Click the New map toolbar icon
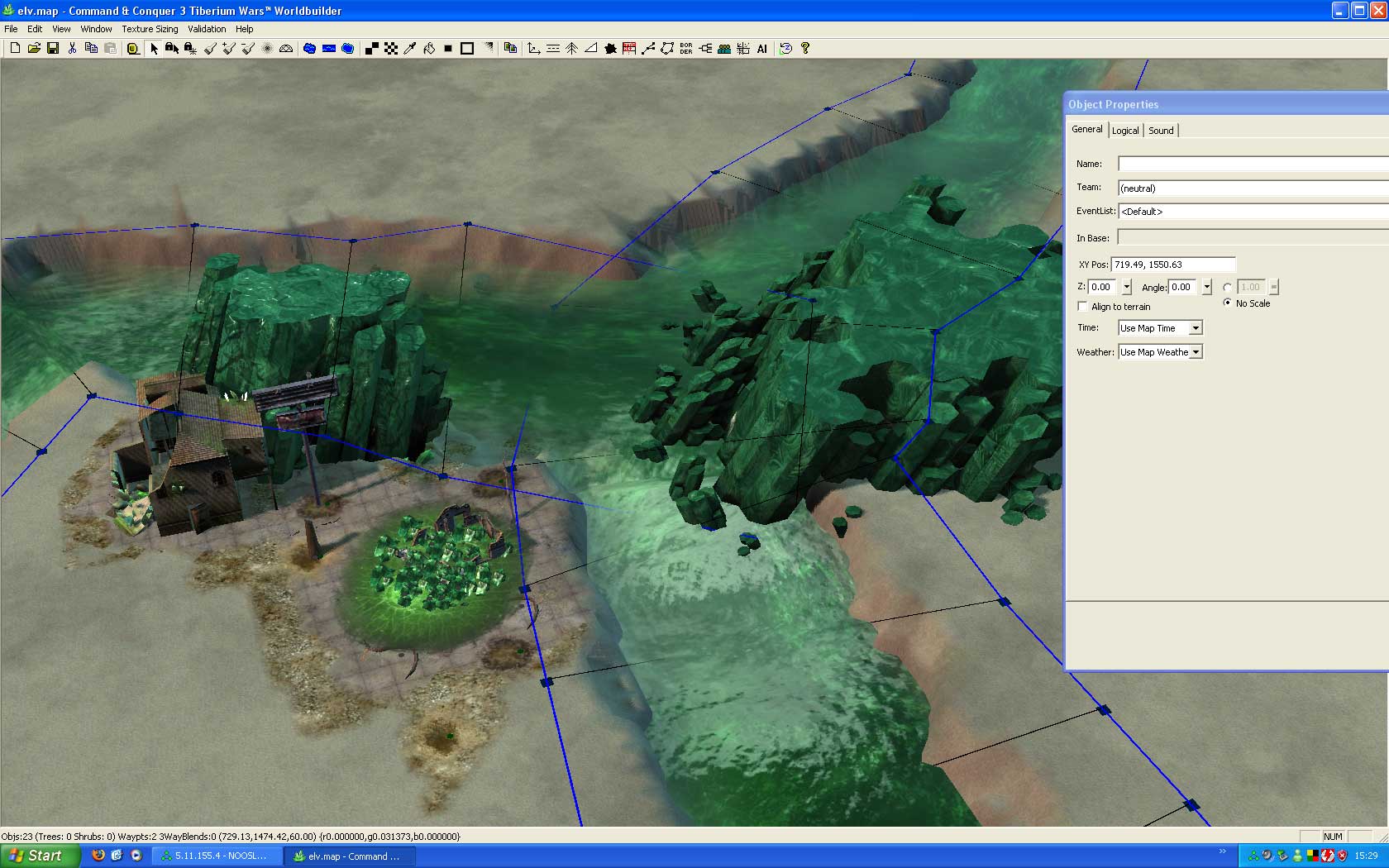 [x=15, y=49]
